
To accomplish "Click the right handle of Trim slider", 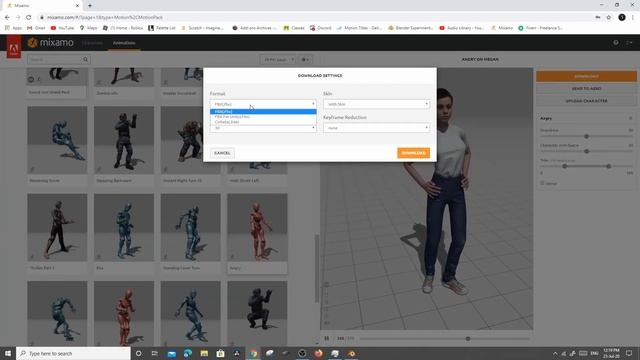I will tap(609, 166).
